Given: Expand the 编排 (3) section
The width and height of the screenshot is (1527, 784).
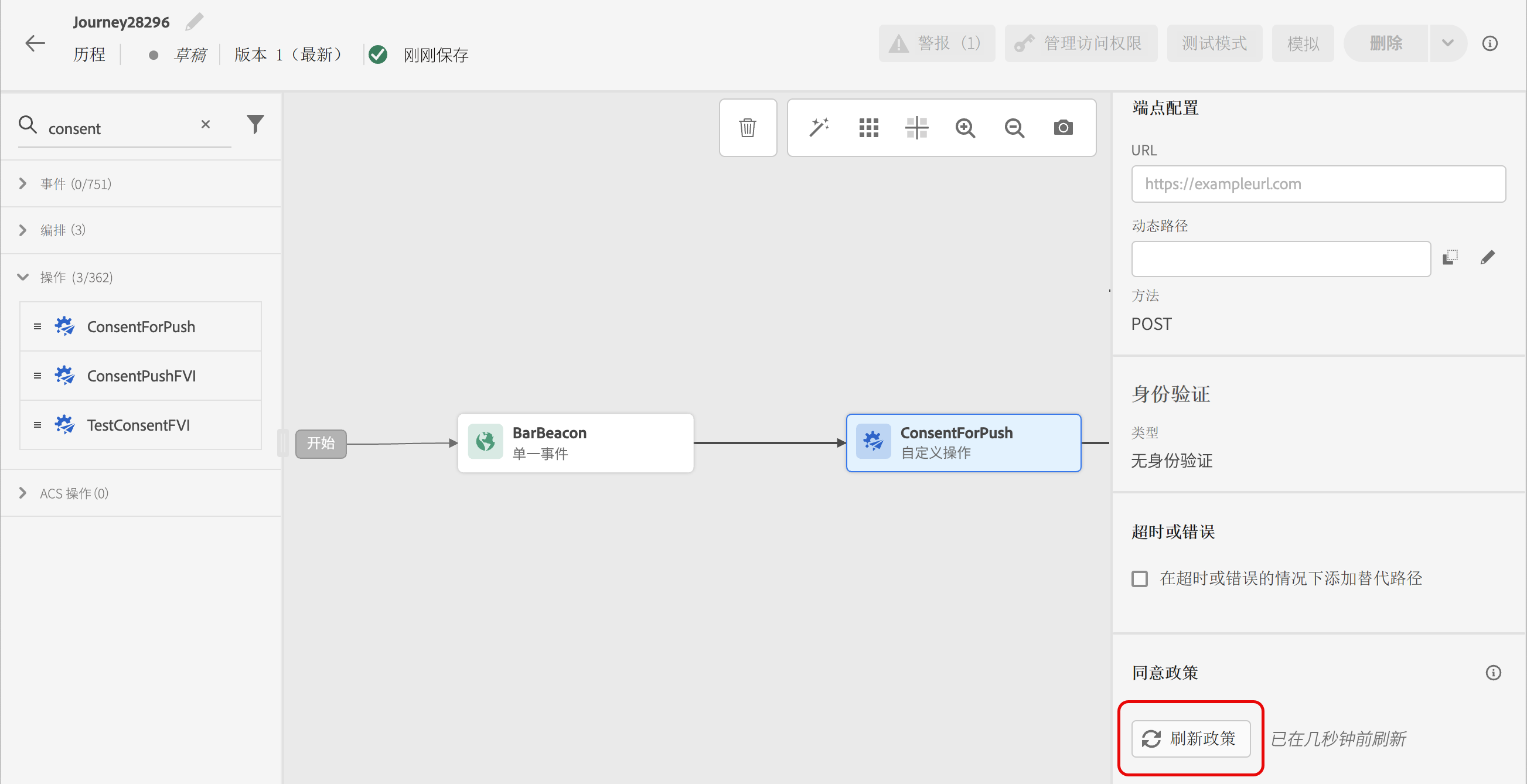Looking at the screenshot, I should point(23,230).
